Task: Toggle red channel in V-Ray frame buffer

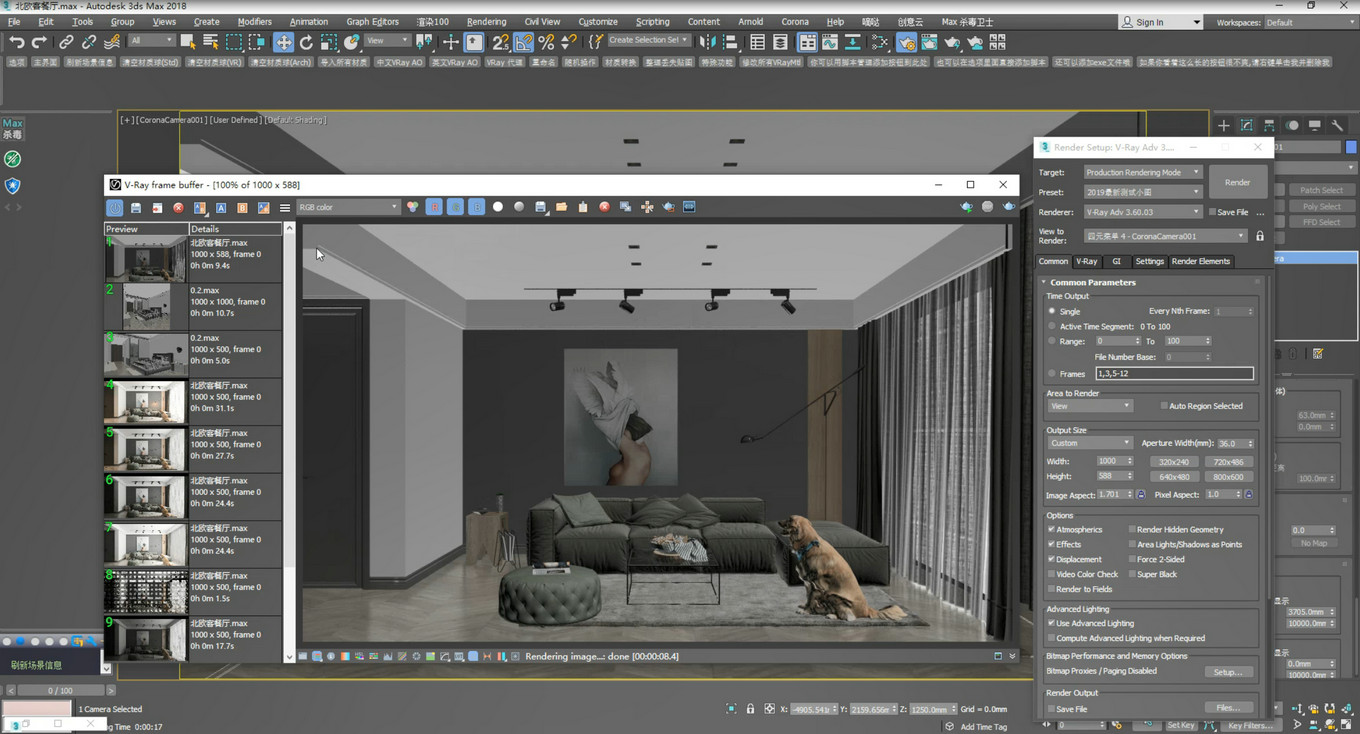Action: pos(433,207)
